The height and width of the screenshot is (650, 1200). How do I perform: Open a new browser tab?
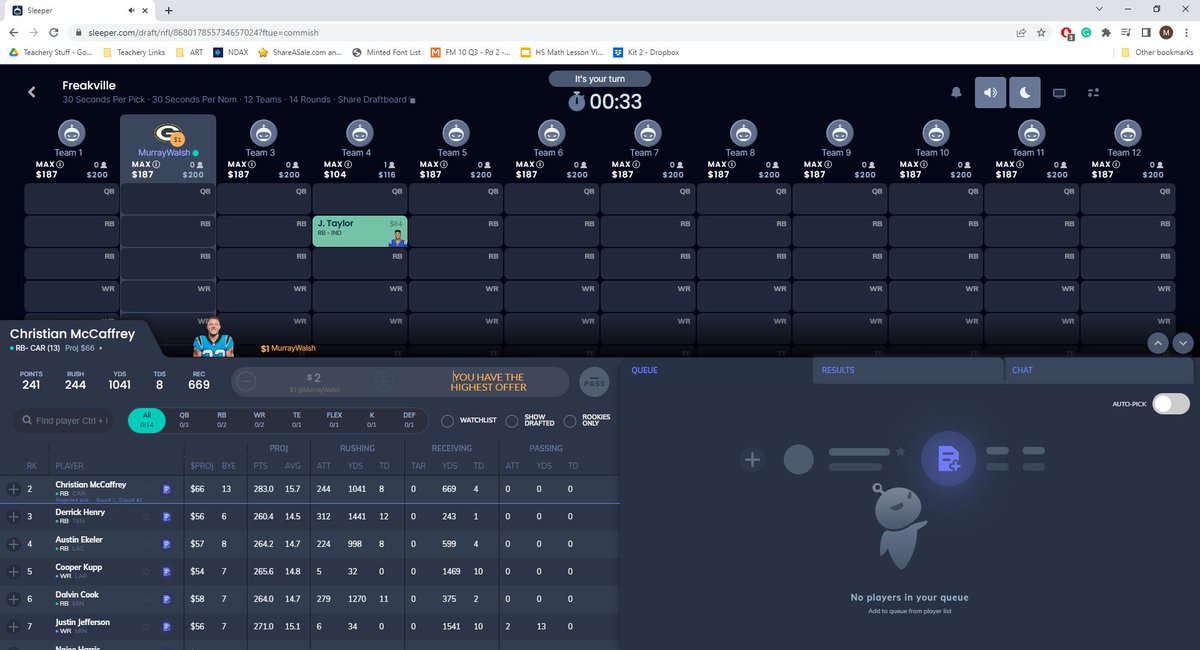coord(168,9)
